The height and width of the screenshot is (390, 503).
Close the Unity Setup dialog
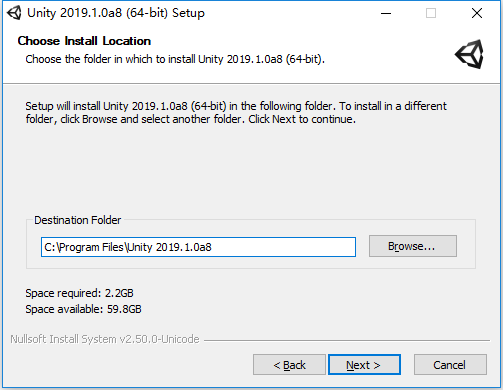click(477, 13)
